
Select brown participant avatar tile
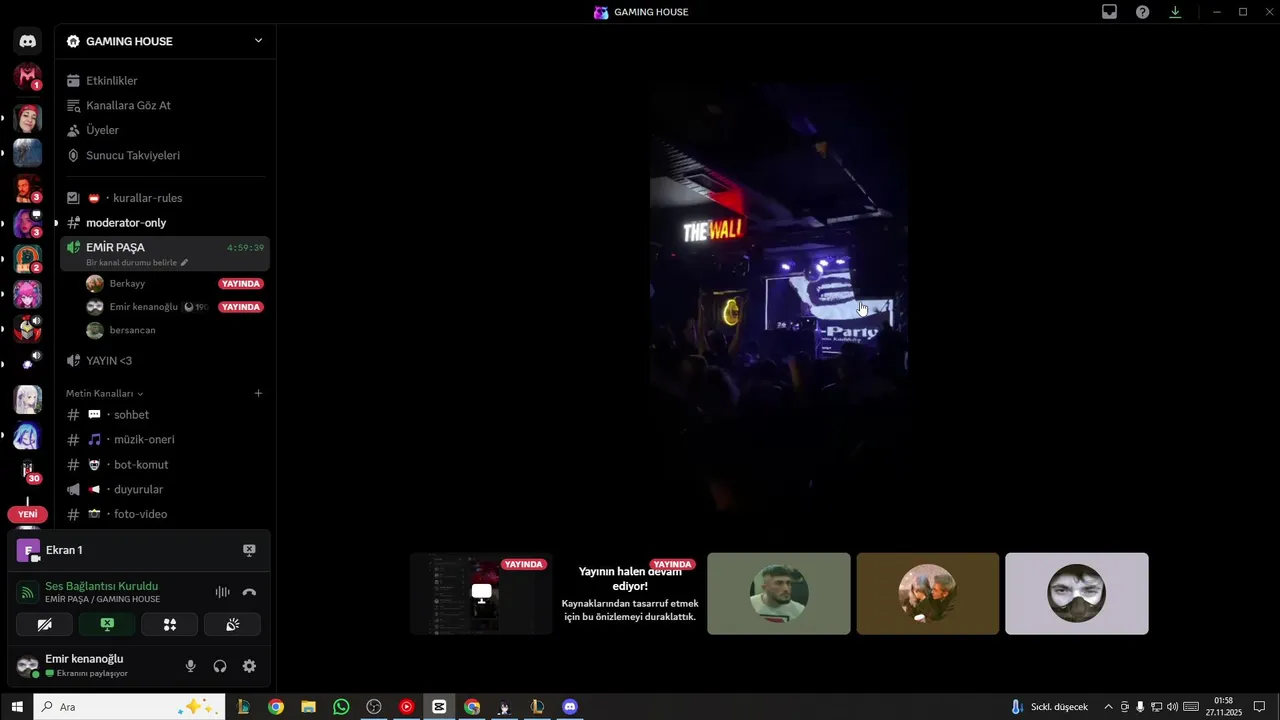point(927,593)
